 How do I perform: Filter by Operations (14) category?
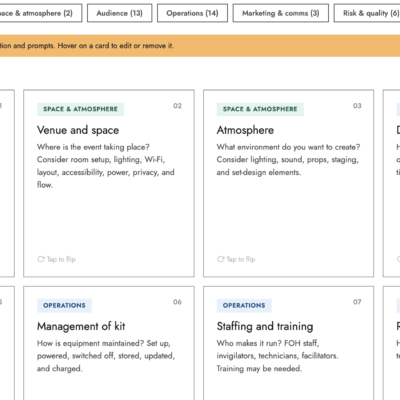[x=192, y=13]
